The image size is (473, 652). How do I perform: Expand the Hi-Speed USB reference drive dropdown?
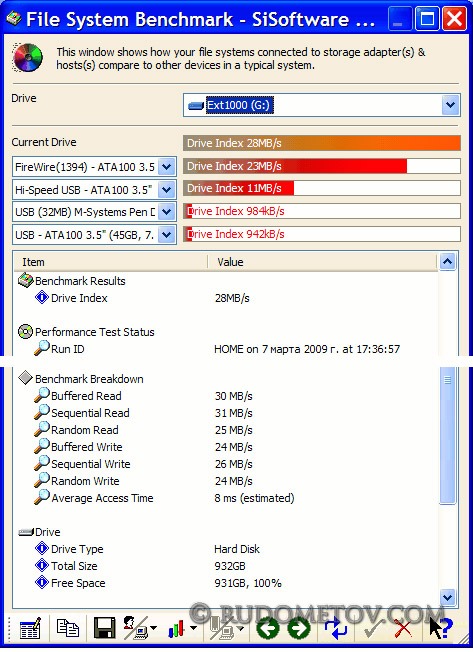click(167, 190)
